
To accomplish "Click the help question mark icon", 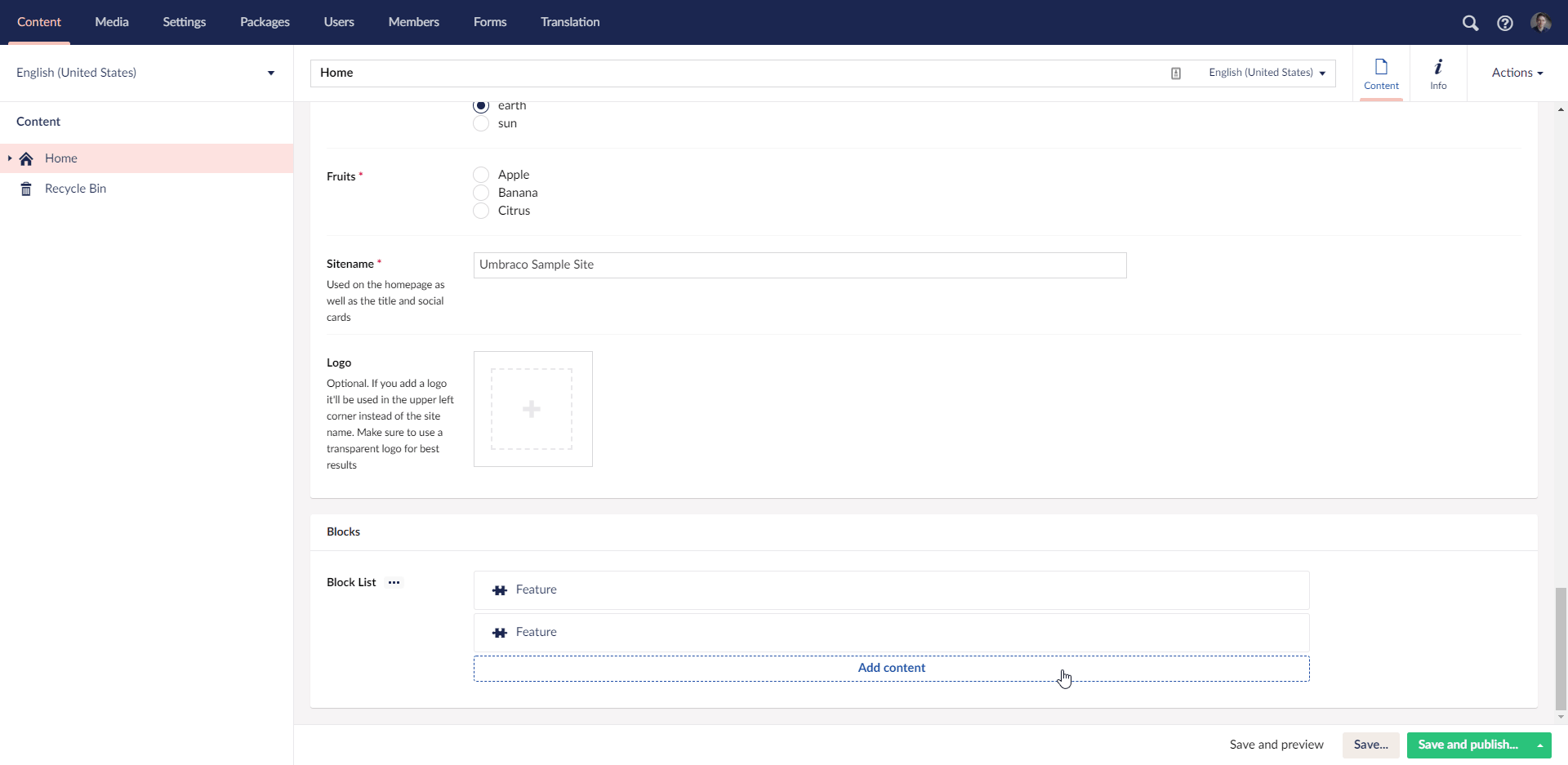I will 1505,23.
